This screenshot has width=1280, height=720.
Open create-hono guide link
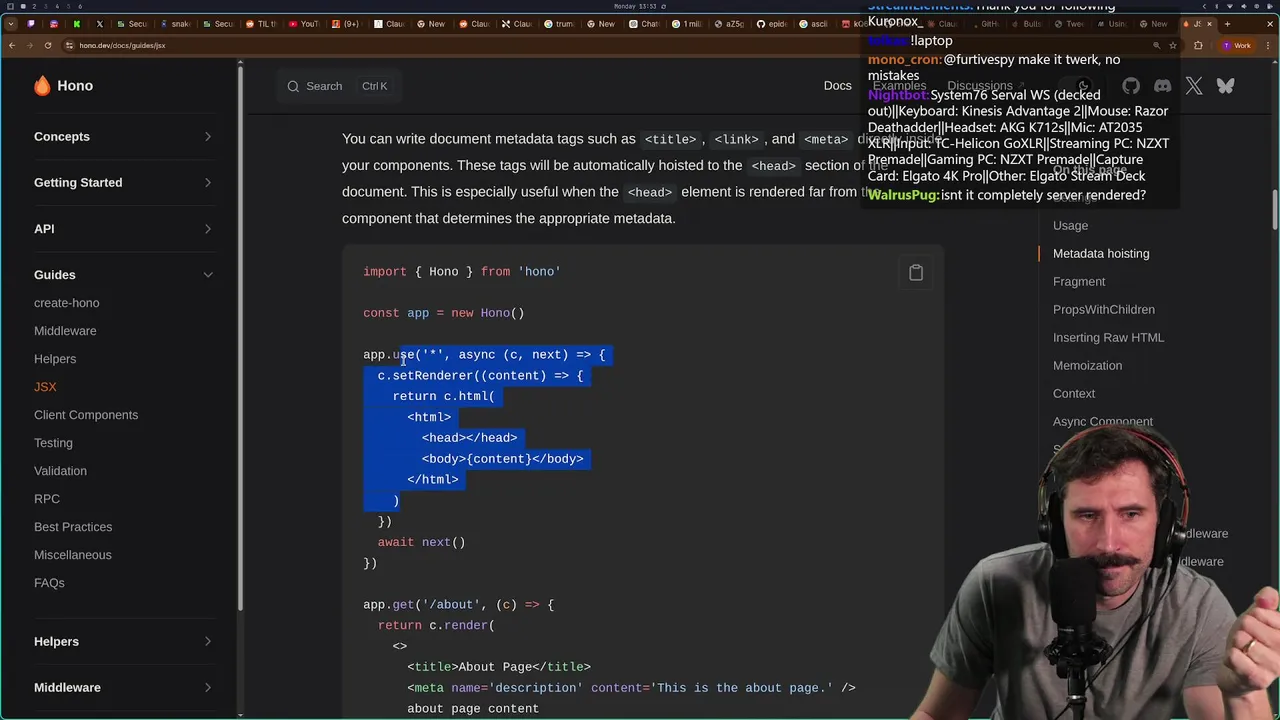coord(67,303)
